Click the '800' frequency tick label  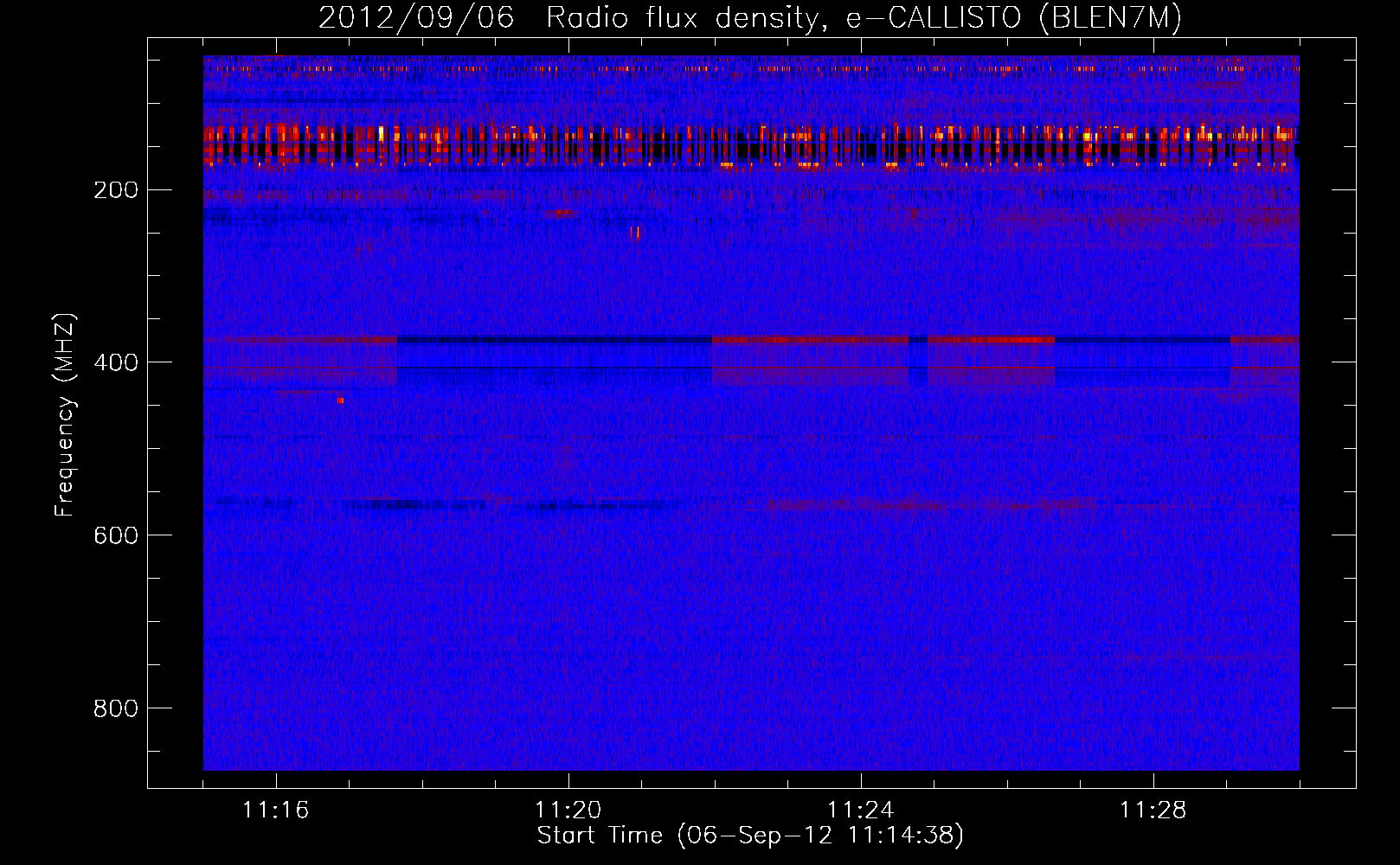[x=115, y=708]
